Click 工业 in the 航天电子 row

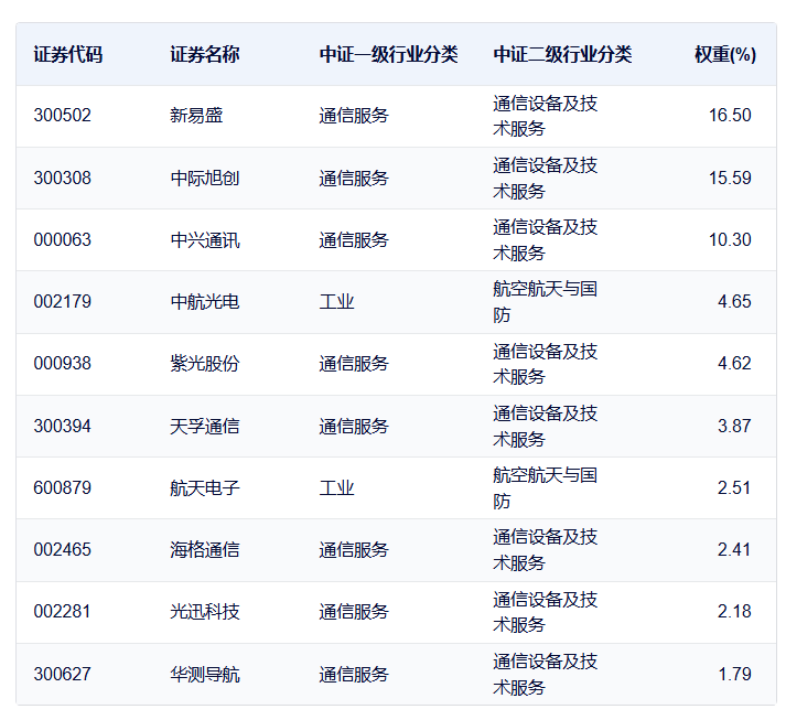(x=337, y=488)
